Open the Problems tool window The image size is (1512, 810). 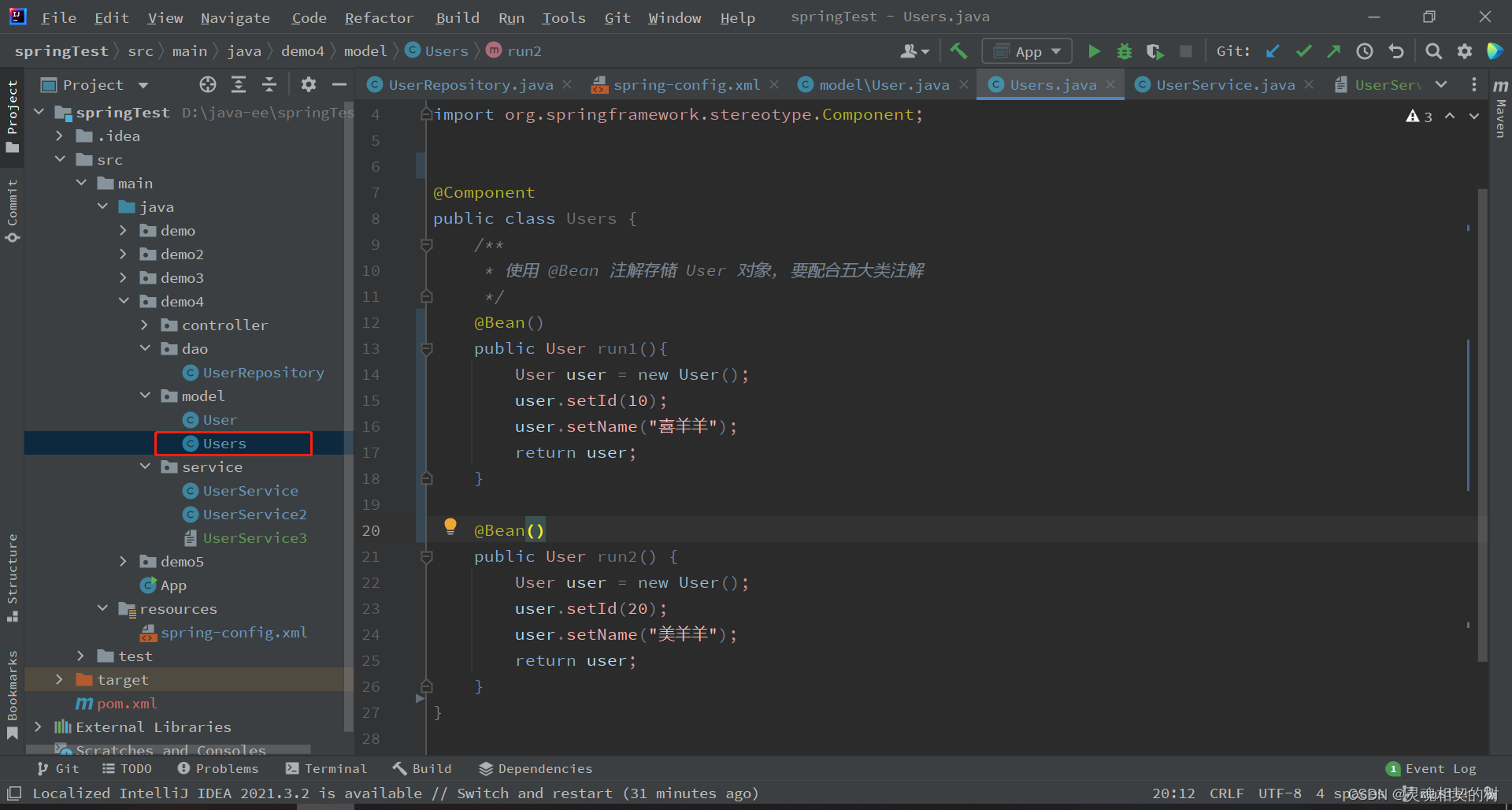coord(218,768)
